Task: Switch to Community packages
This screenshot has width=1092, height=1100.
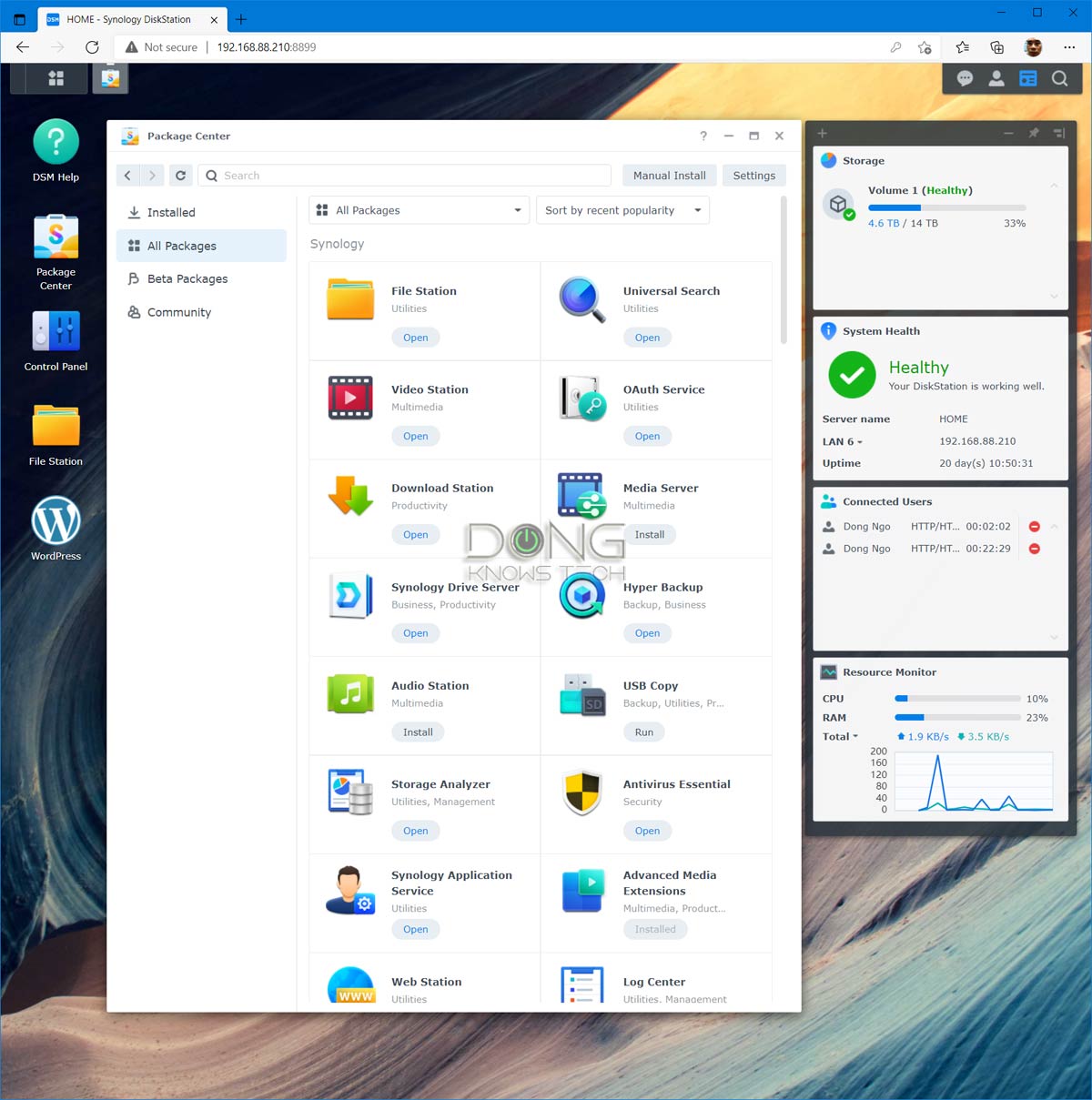Action: (178, 312)
